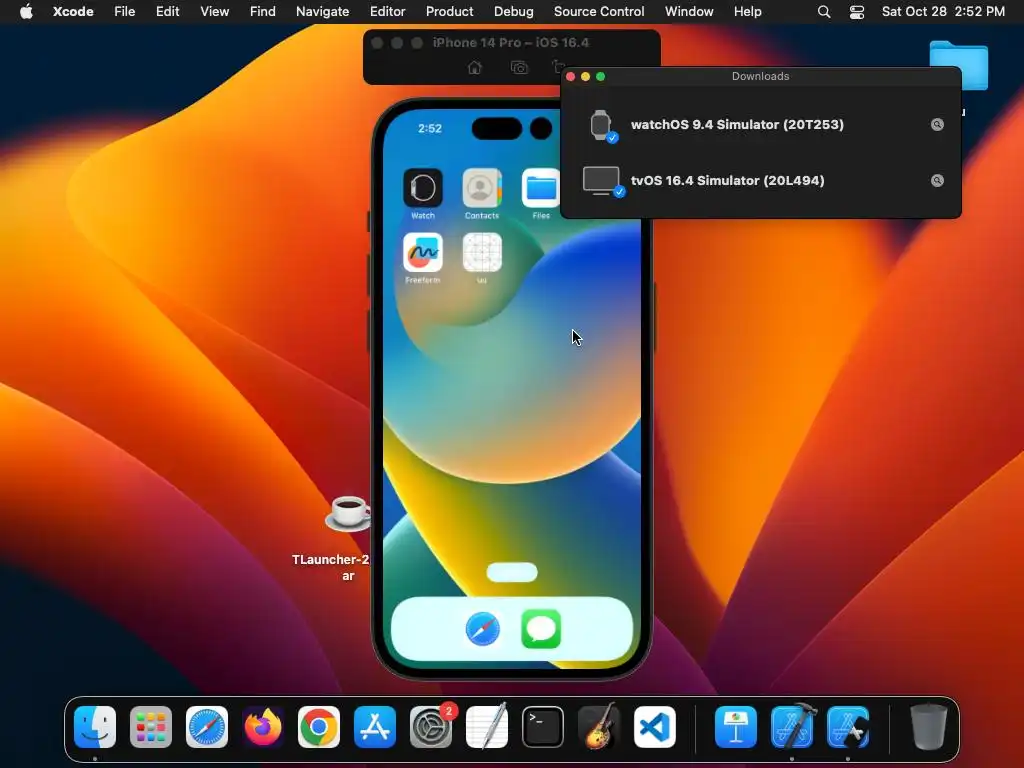Screen dimensions: 1024x768
Task: Open Messages in the iPhone simulator dock
Action: pos(541,630)
